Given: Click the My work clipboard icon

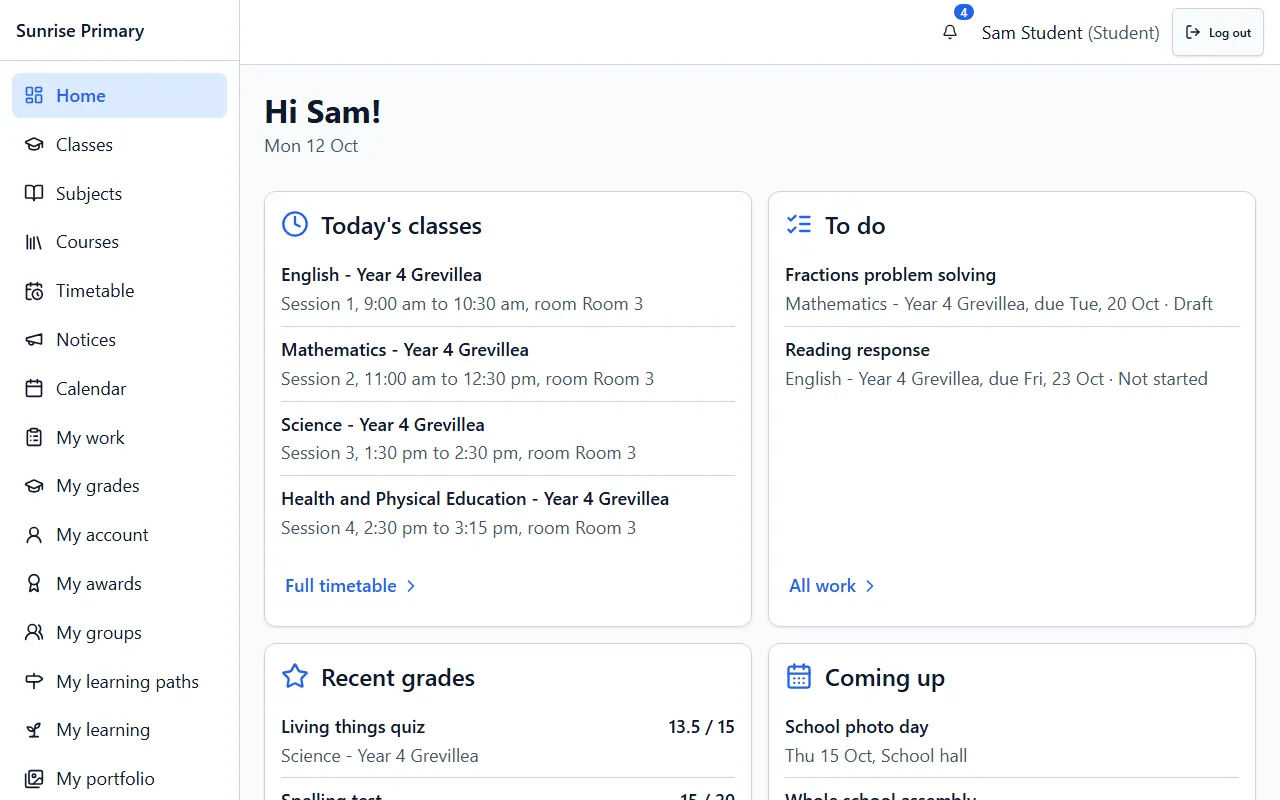Looking at the screenshot, I should tap(34, 438).
